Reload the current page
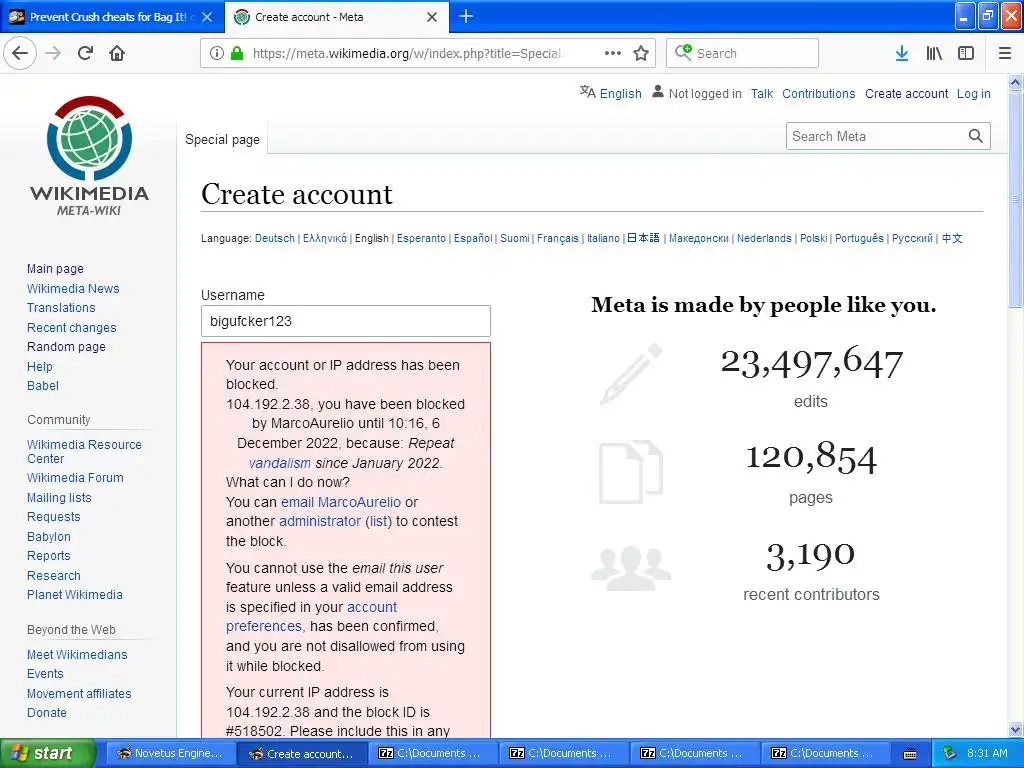This screenshot has width=1024, height=768. [x=85, y=53]
